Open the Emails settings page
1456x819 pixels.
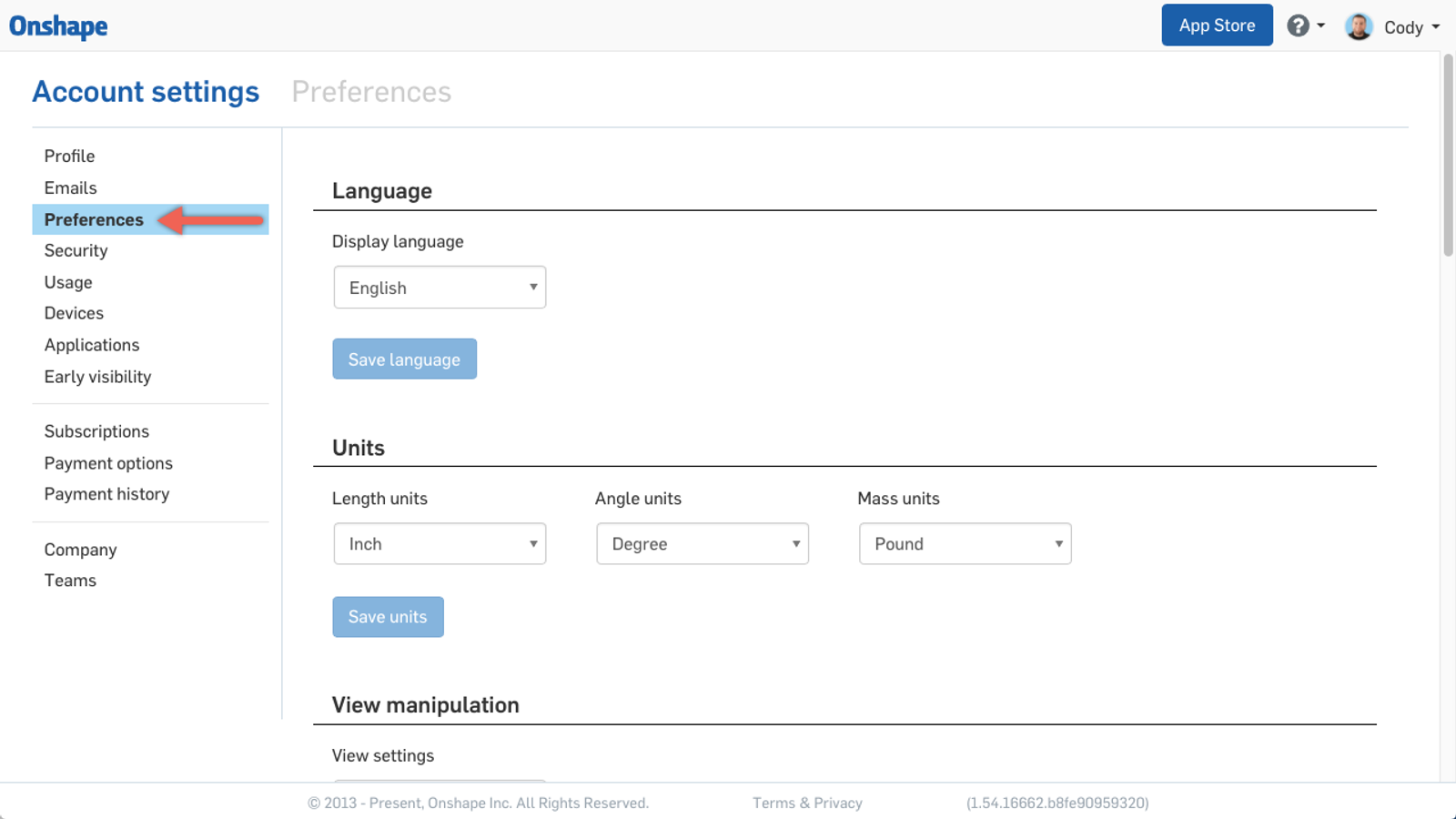(70, 188)
